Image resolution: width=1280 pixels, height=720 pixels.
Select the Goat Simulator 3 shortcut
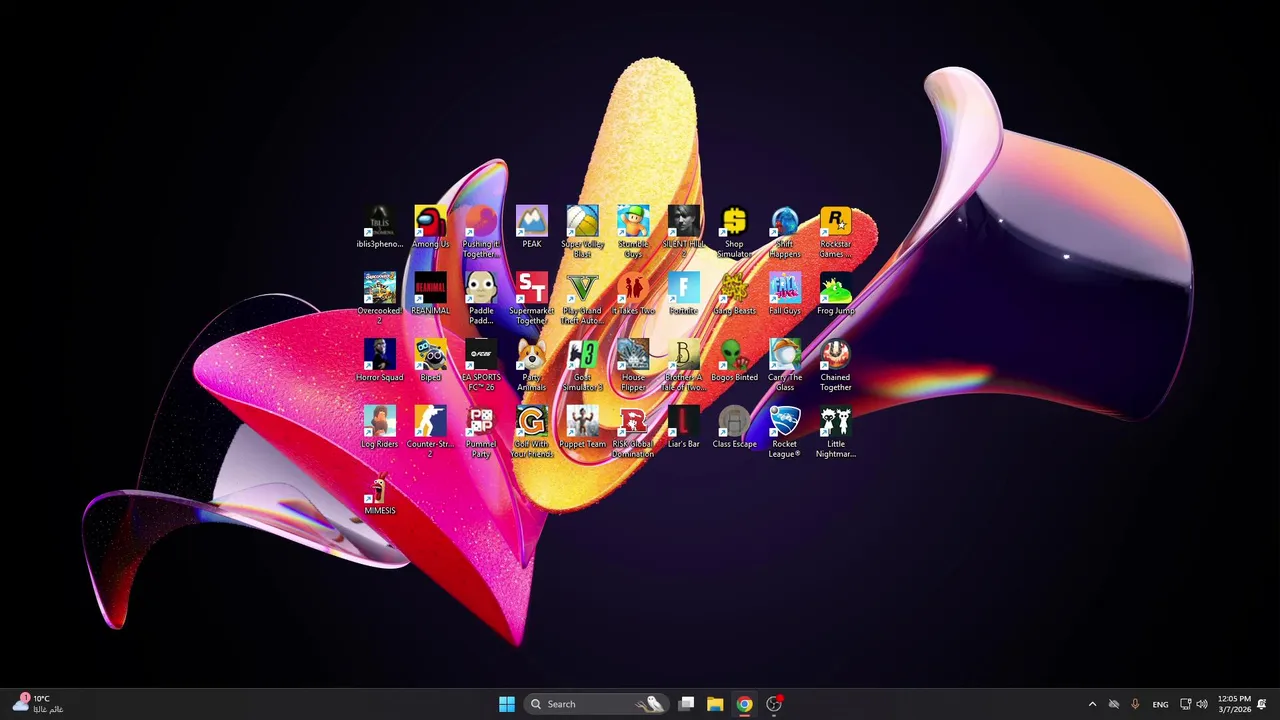pos(582,365)
